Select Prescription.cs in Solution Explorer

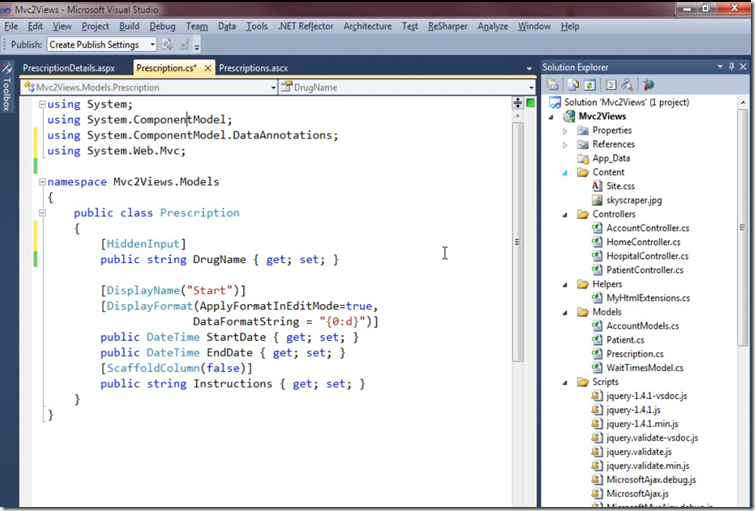tap(635, 354)
